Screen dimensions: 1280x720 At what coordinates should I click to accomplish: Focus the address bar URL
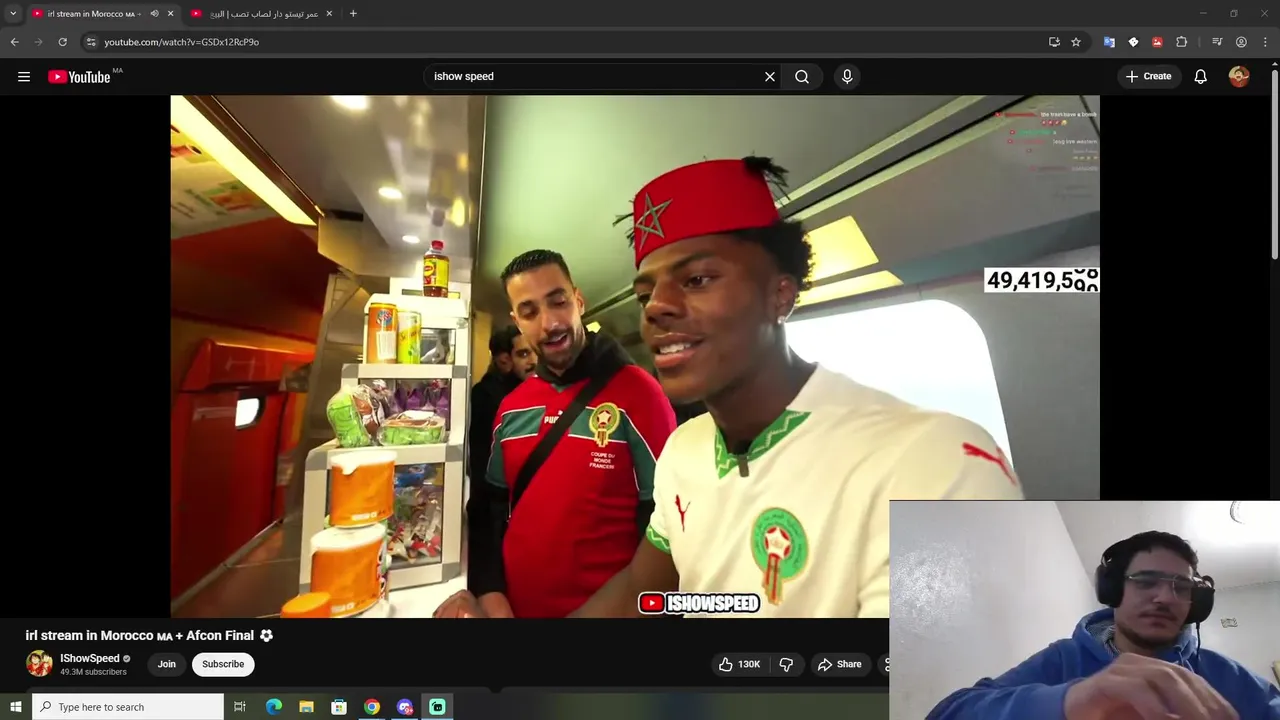point(181,42)
